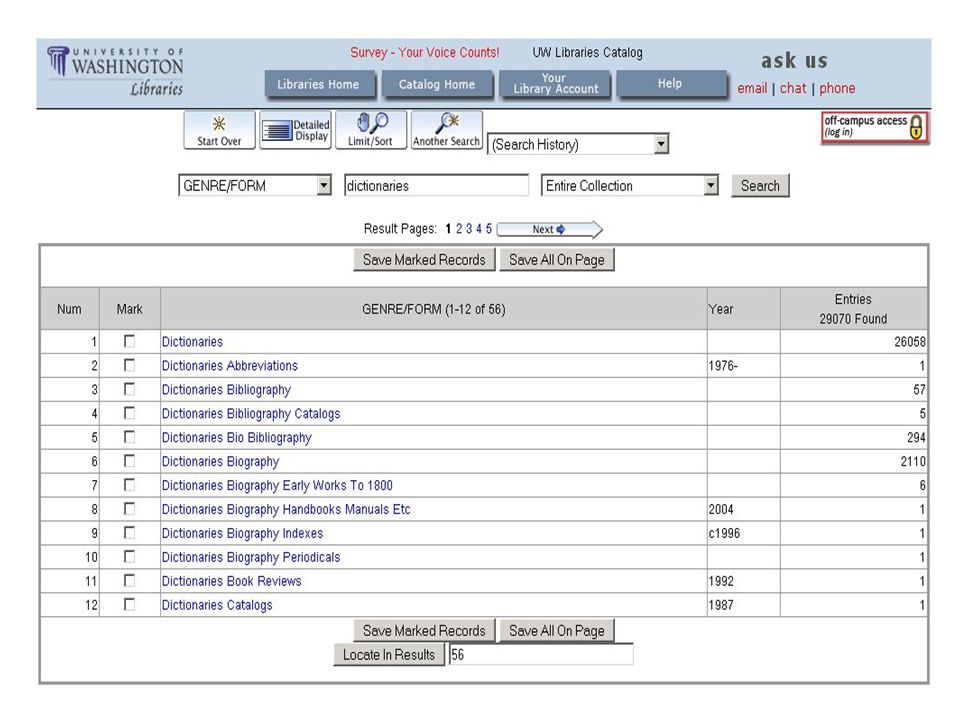
Task: Open Libraries Home tab
Action: [x=319, y=84]
